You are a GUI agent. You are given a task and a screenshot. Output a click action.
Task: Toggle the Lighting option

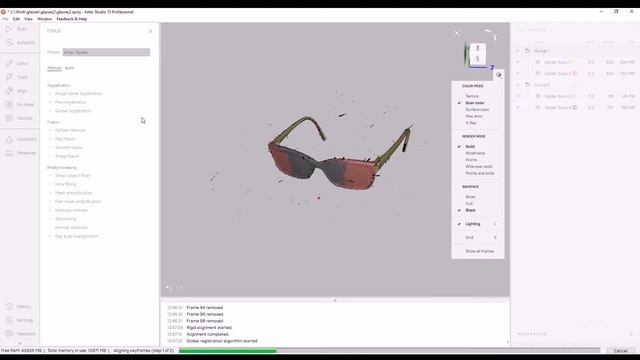(x=473, y=224)
